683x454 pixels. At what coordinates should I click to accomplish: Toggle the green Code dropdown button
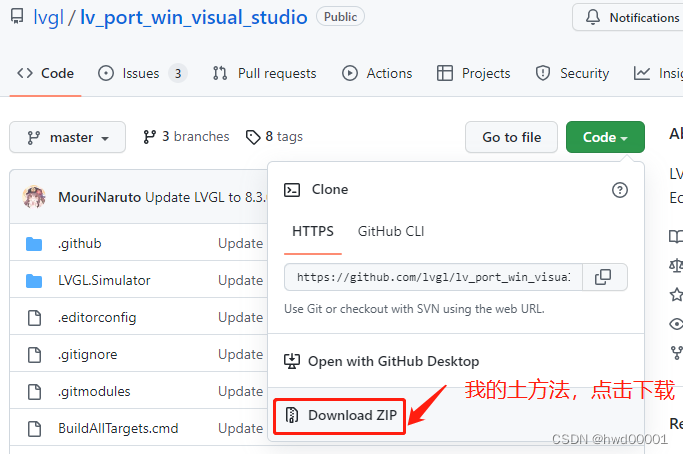pyautogui.click(x=605, y=137)
